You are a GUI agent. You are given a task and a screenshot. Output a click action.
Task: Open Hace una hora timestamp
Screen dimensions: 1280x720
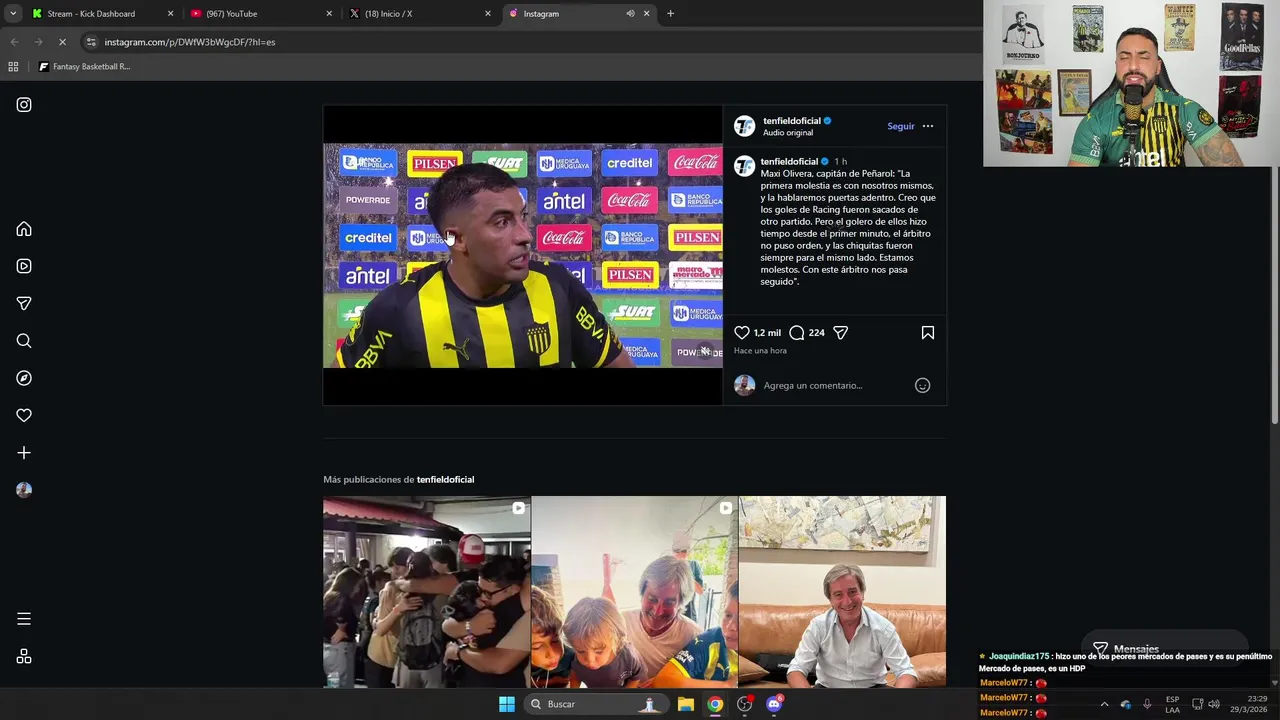click(760, 351)
